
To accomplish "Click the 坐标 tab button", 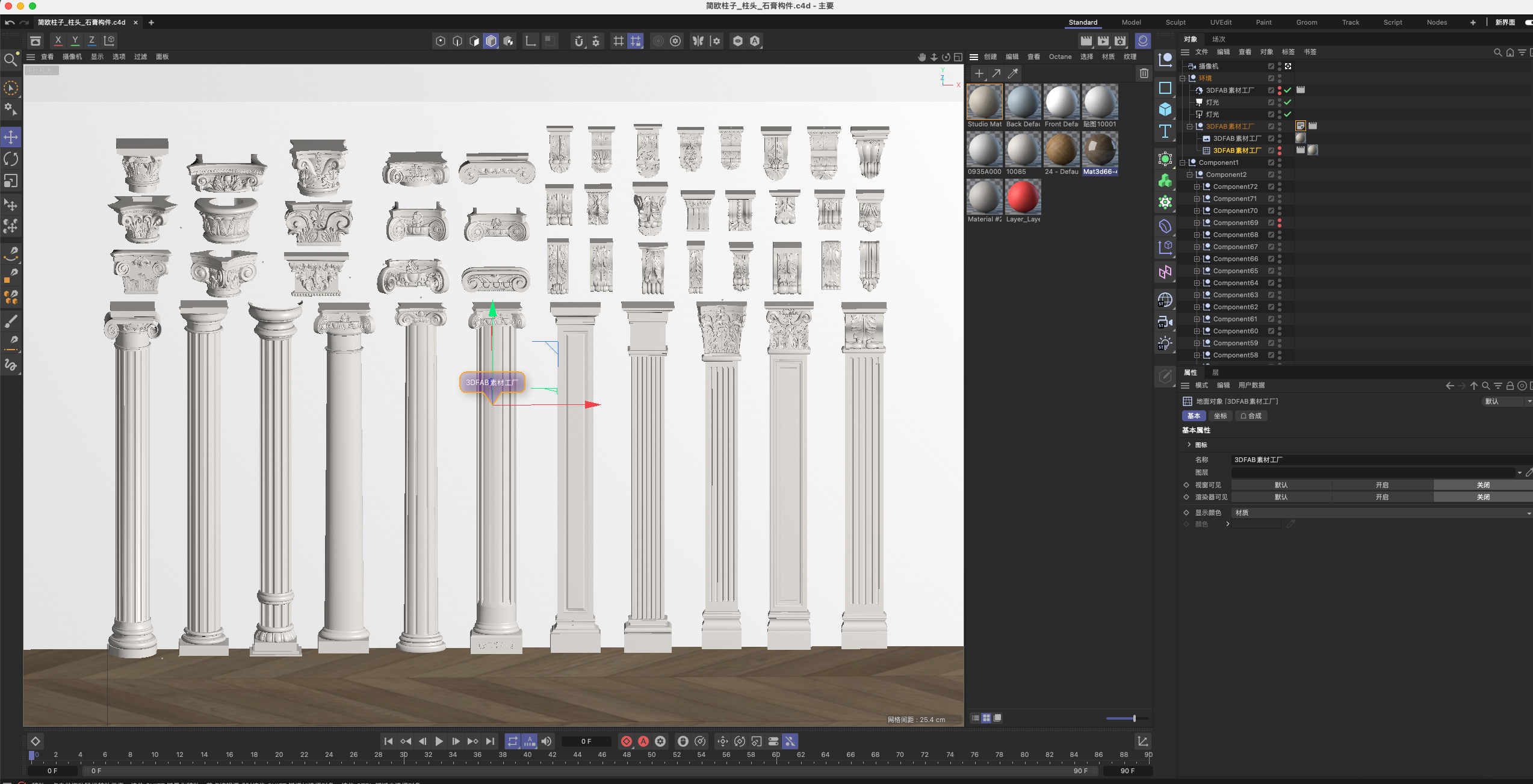I will [1220, 416].
